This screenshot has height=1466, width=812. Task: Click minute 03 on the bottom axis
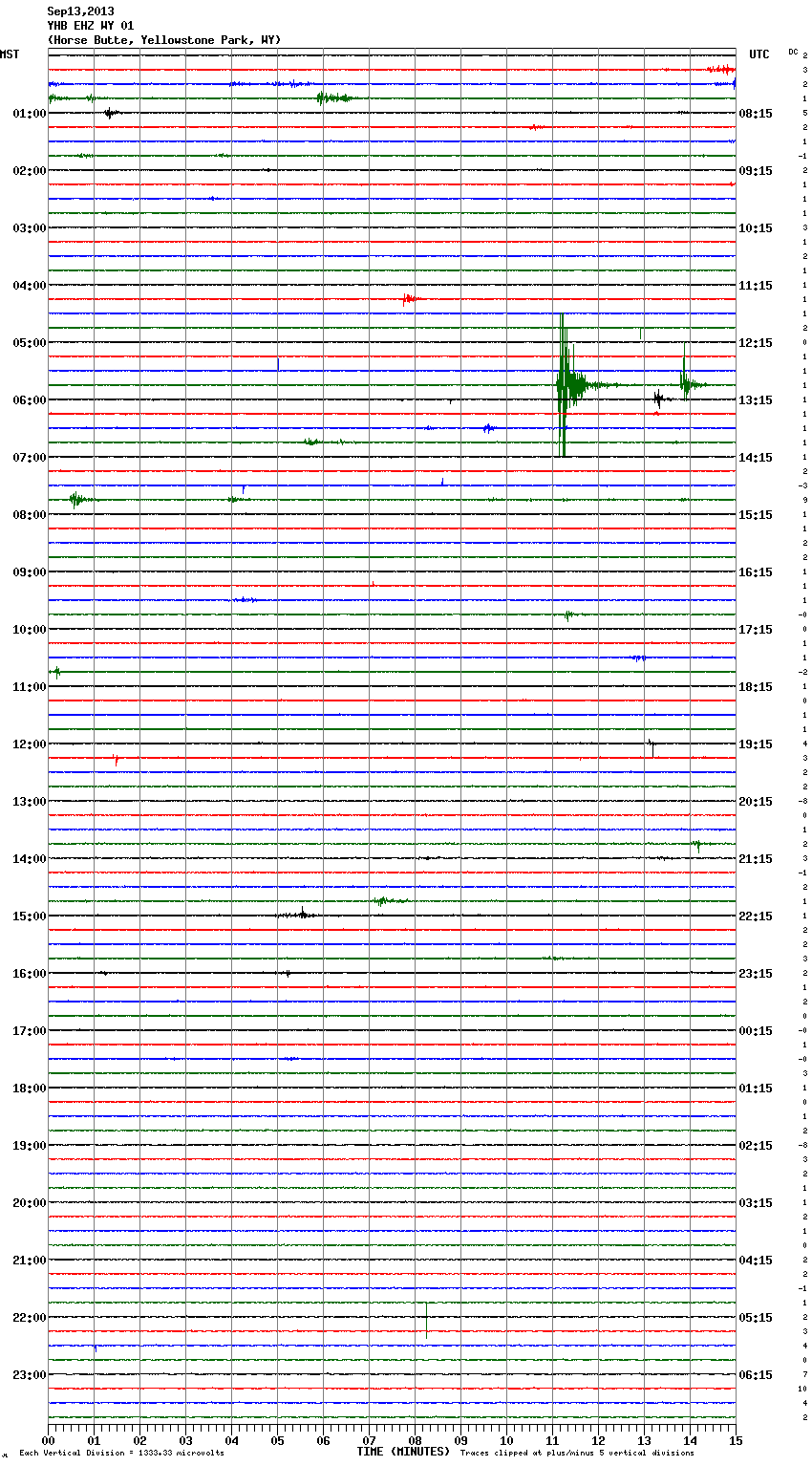tap(185, 1440)
